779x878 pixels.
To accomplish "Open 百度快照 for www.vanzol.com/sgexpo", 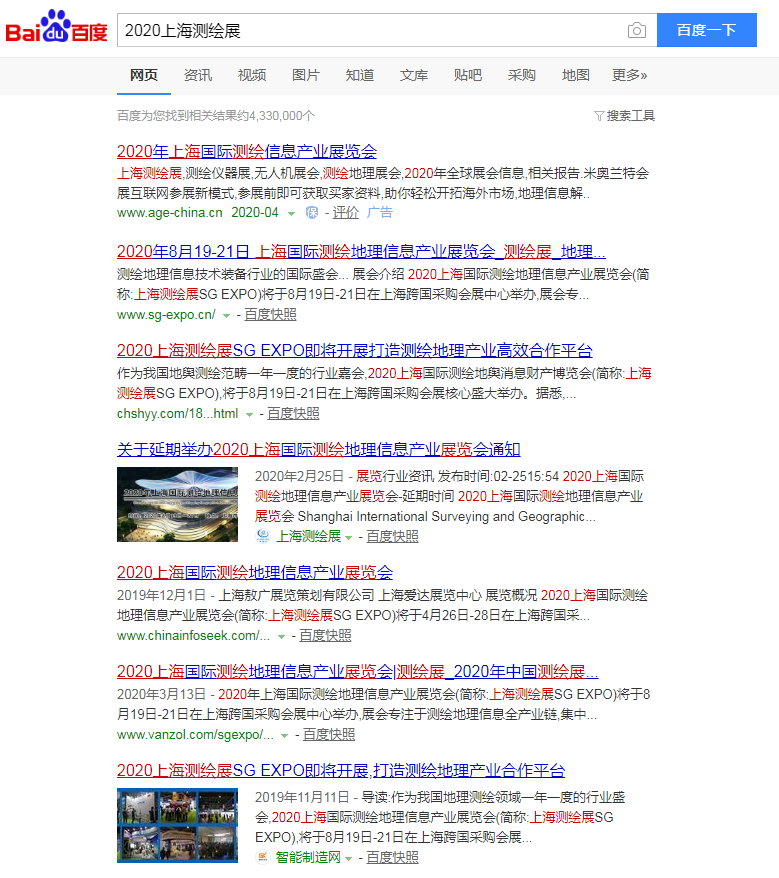I will (x=329, y=735).
